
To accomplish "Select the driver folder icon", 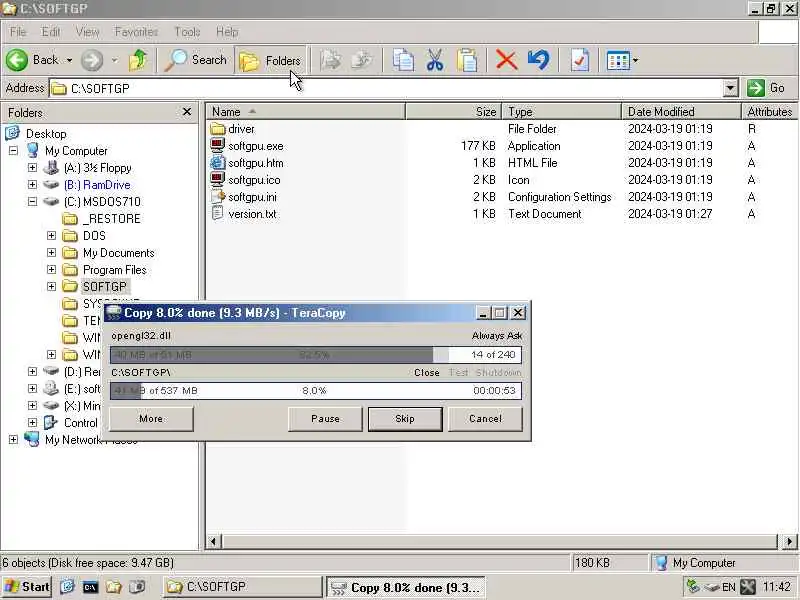I will point(218,129).
